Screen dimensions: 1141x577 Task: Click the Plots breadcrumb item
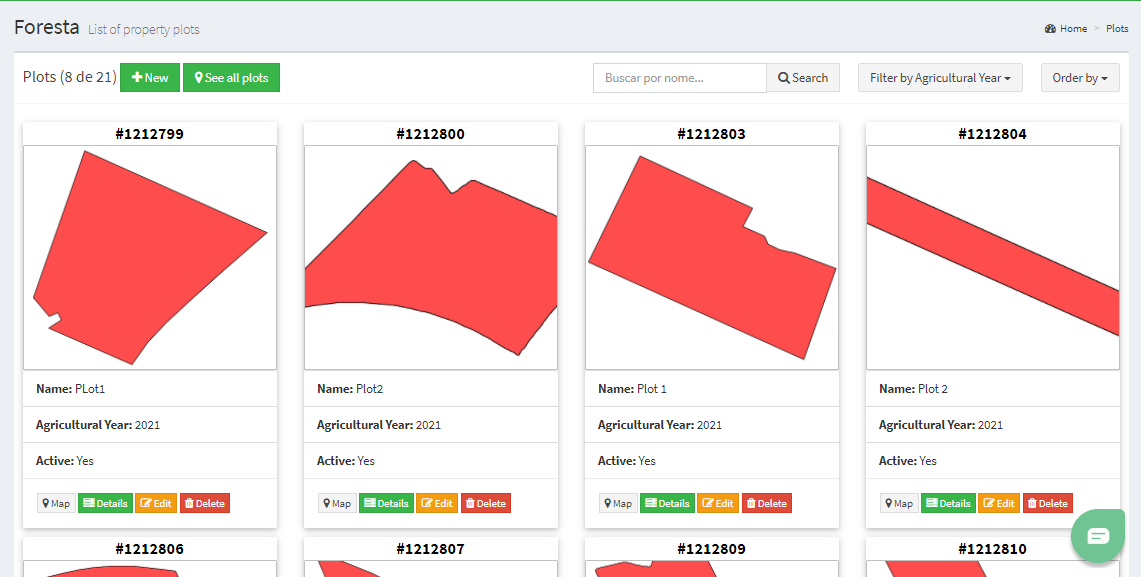(1117, 29)
